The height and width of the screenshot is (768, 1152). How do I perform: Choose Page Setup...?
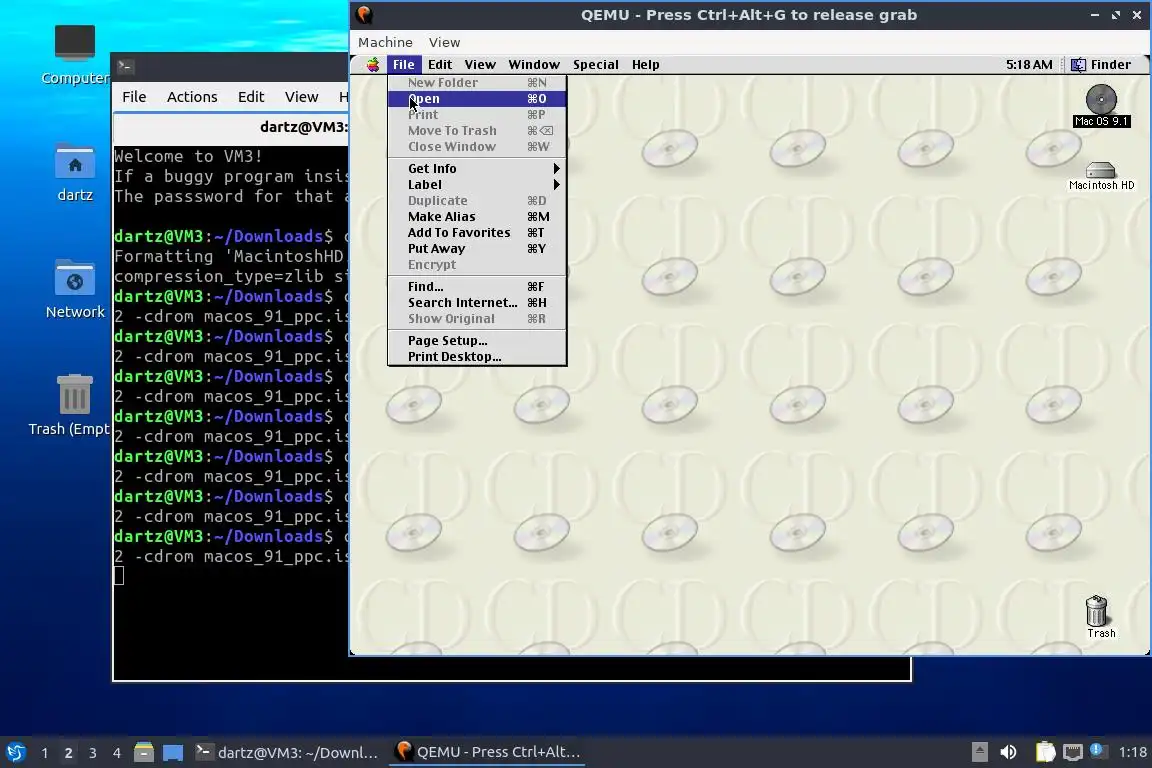[x=477, y=341]
